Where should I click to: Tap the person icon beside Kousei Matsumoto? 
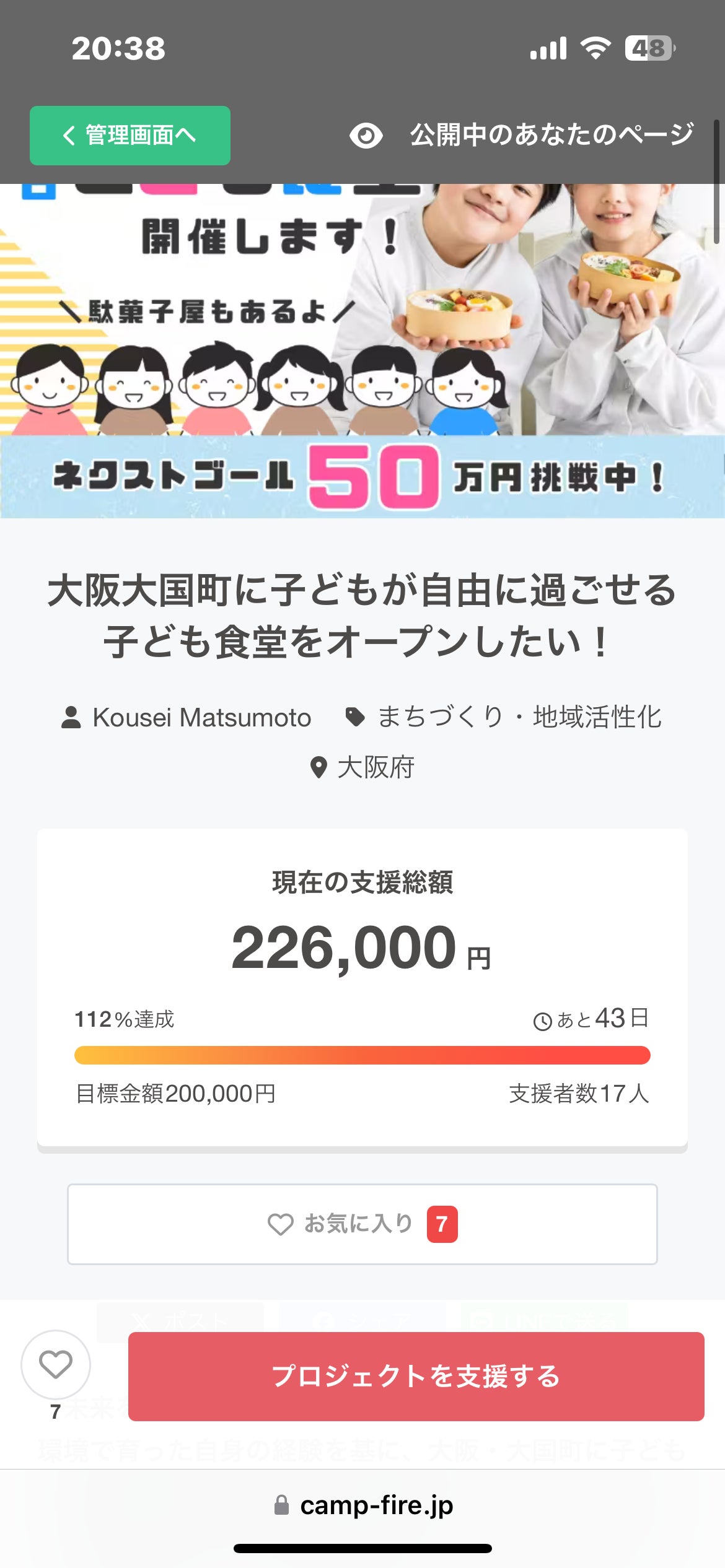pyautogui.click(x=71, y=718)
